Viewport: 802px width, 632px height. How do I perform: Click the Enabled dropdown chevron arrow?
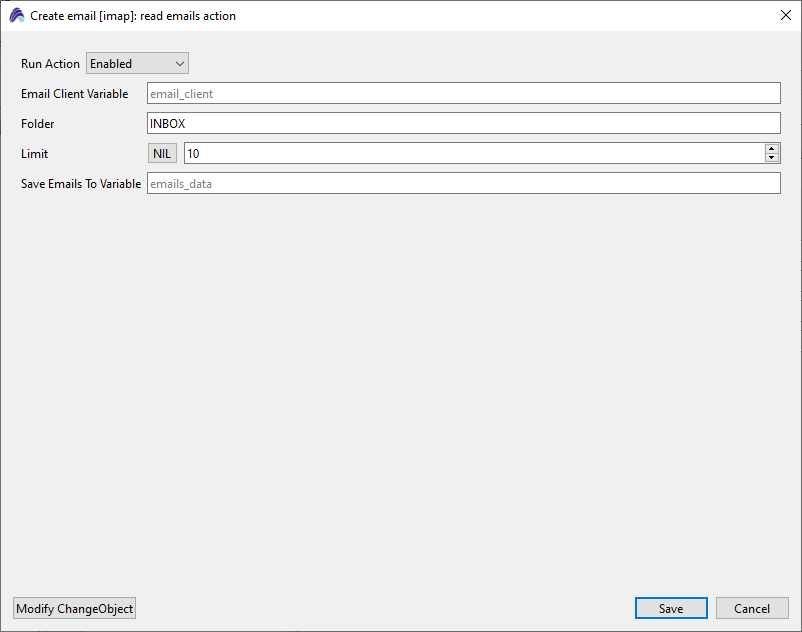click(180, 64)
